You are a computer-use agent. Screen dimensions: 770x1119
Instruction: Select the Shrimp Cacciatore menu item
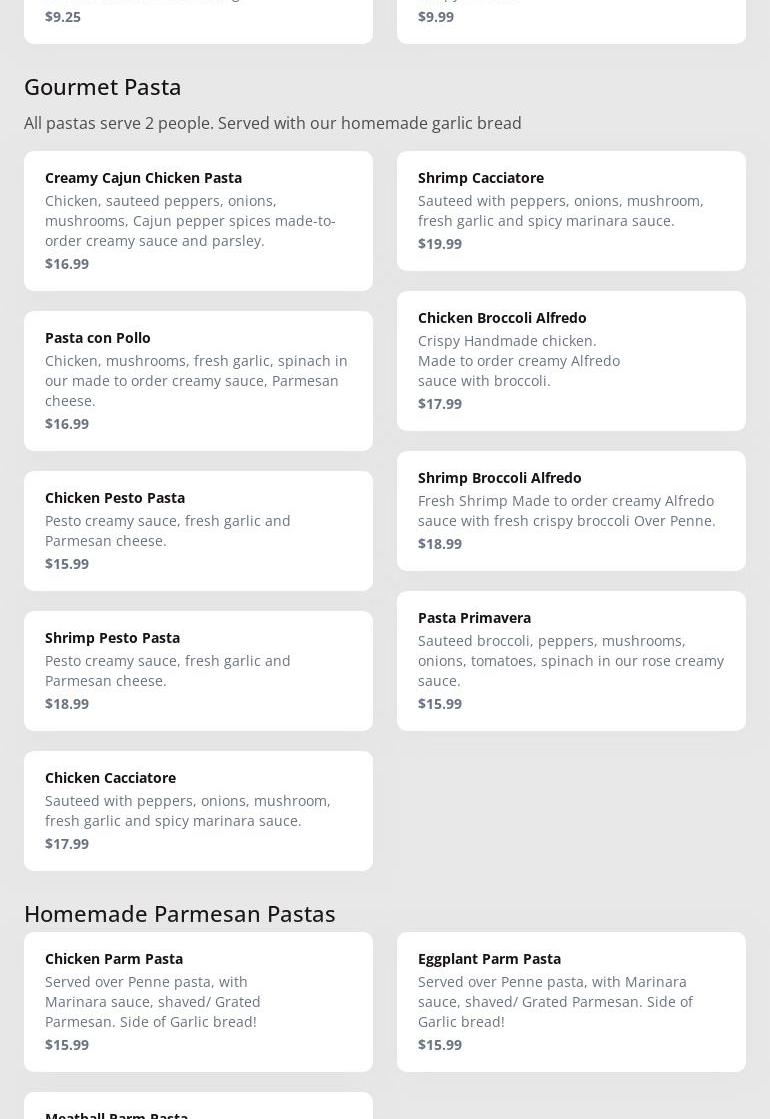(x=571, y=210)
